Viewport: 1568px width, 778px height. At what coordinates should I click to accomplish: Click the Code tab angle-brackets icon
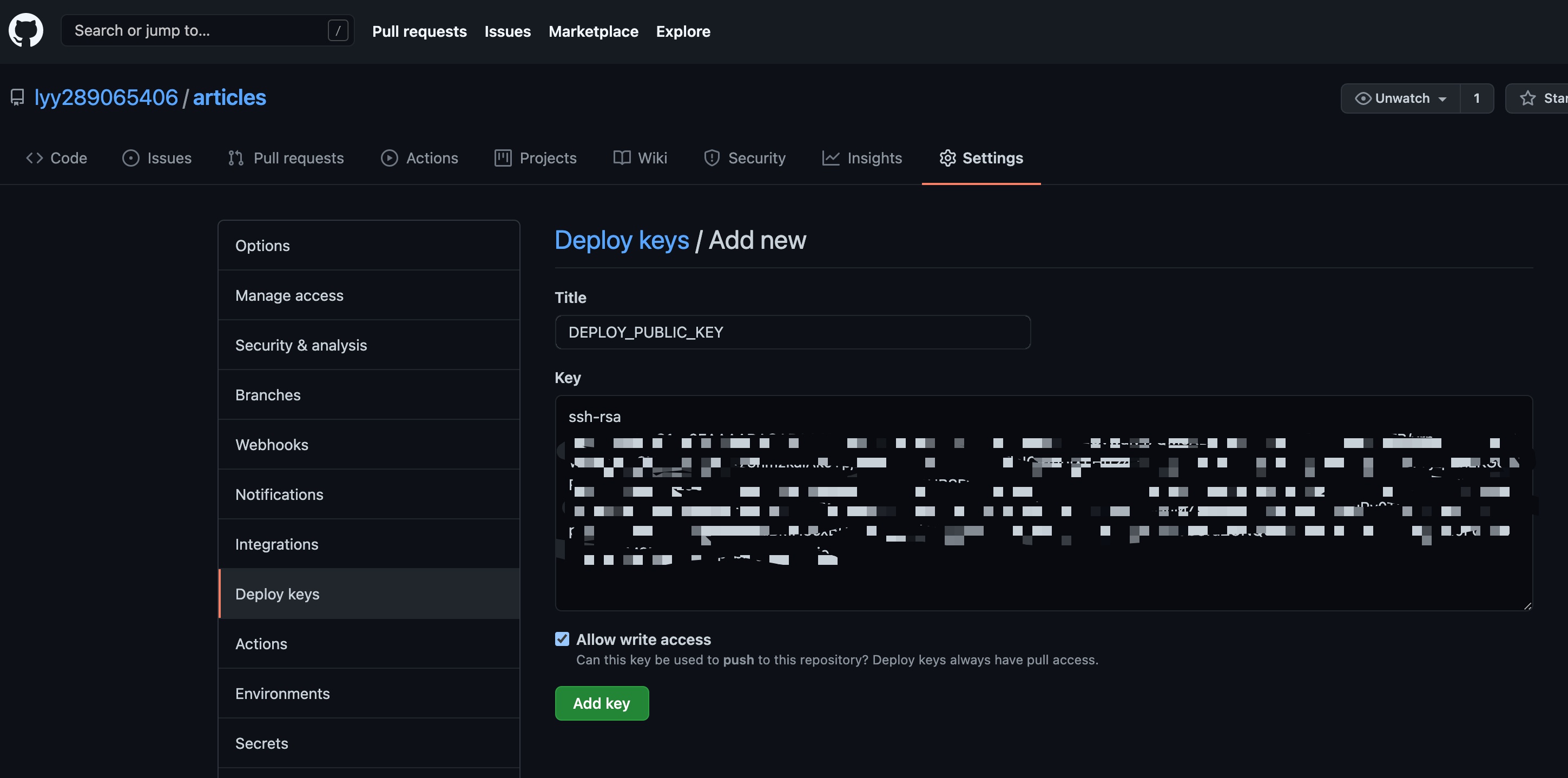click(x=35, y=159)
